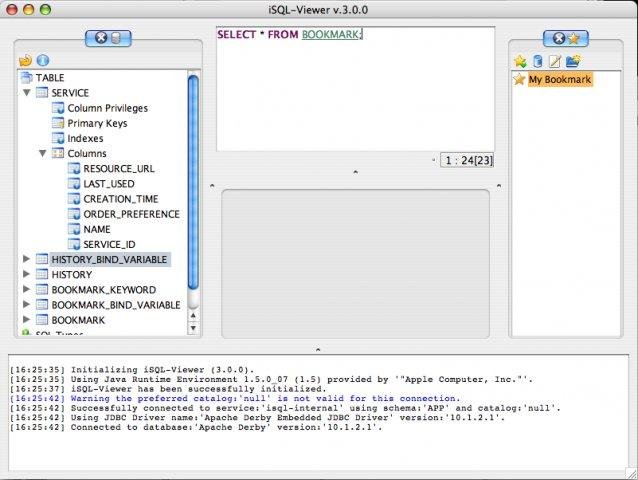Screen dimensions: 638x480
Task: Click the Java Runtime Environment log line
Action: coord(271,379)
